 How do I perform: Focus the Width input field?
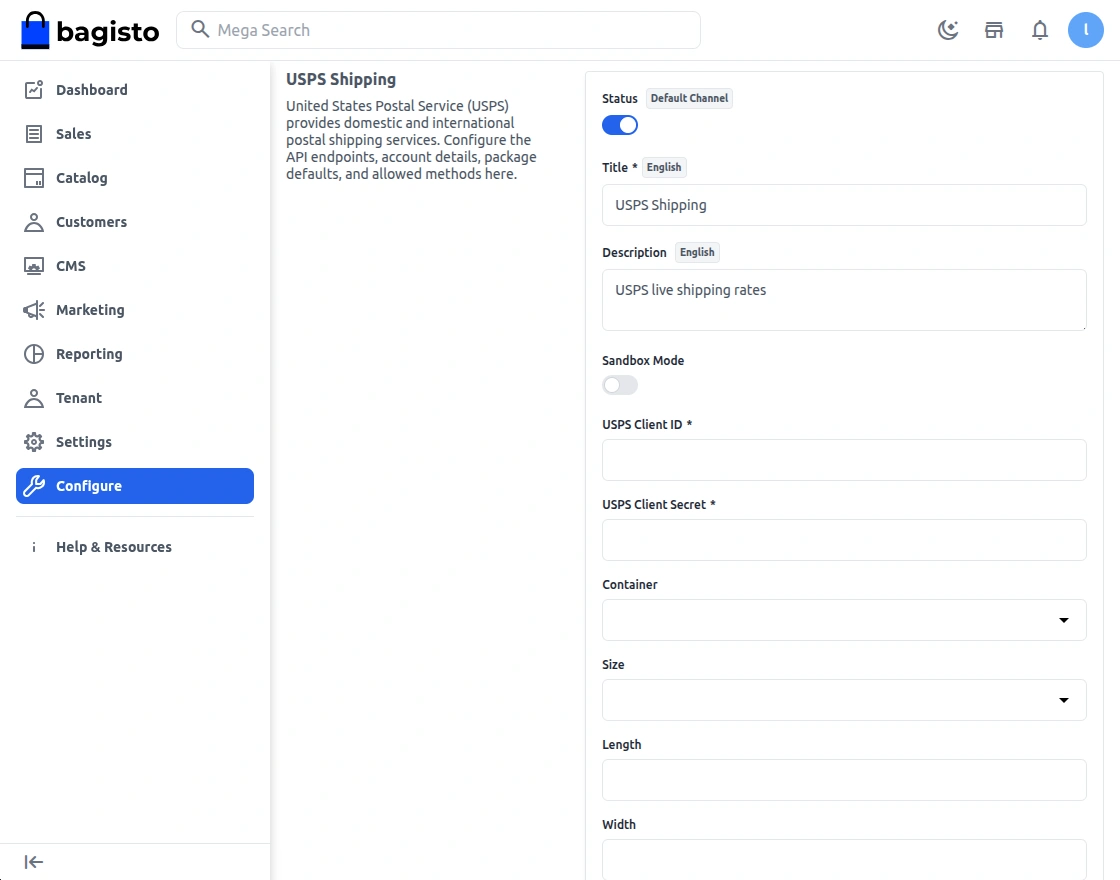tap(844, 859)
